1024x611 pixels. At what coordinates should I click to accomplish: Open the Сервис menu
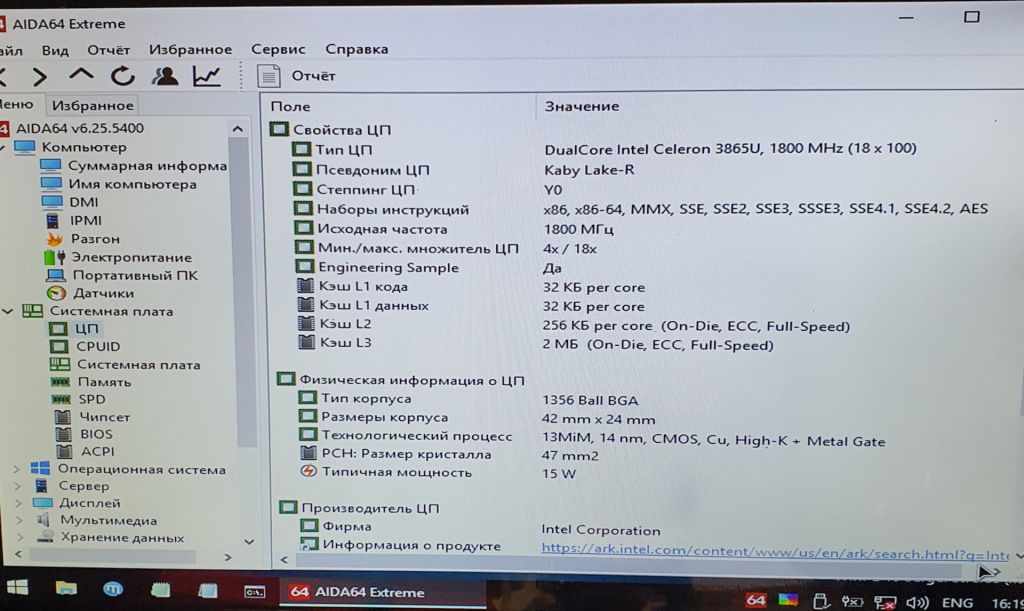(278, 49)
